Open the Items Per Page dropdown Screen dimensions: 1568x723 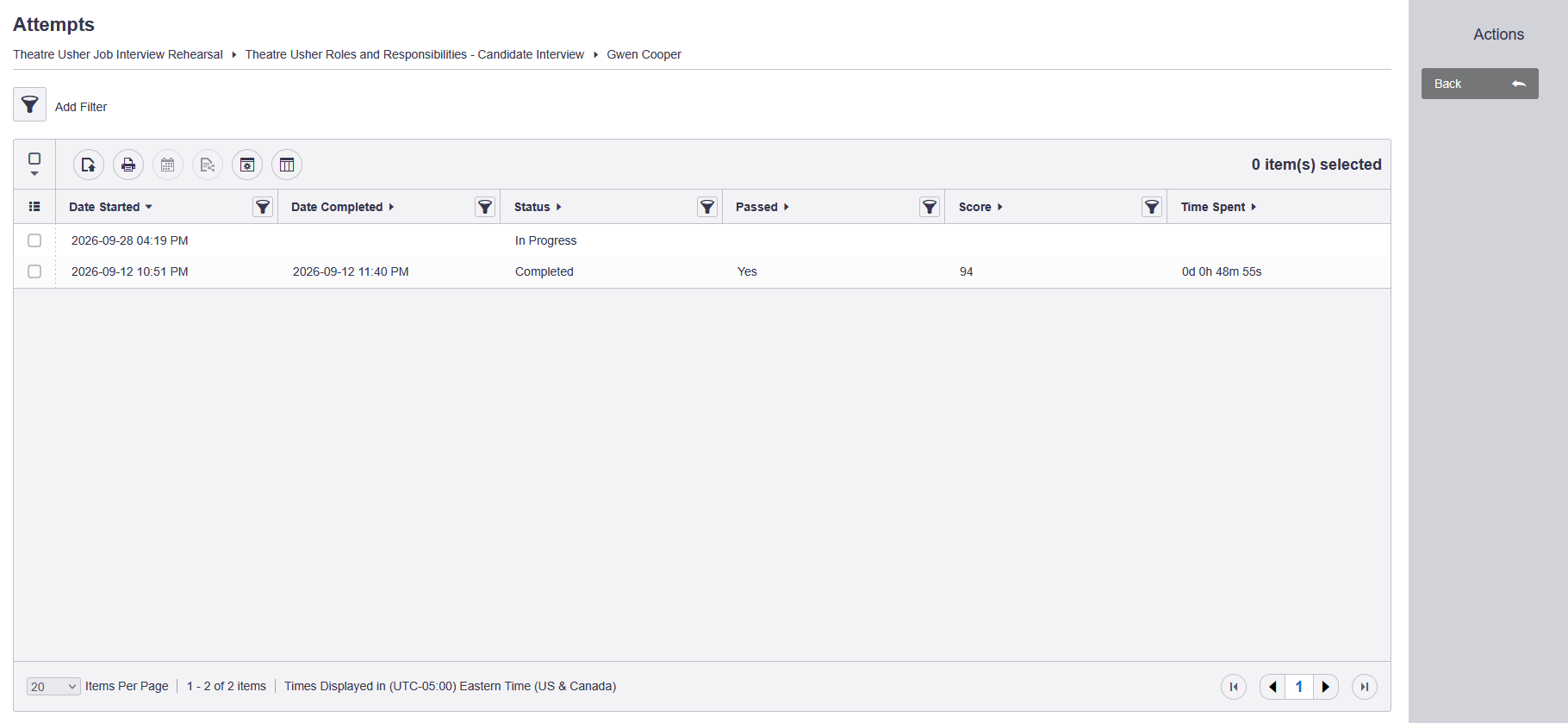[53, 687]
